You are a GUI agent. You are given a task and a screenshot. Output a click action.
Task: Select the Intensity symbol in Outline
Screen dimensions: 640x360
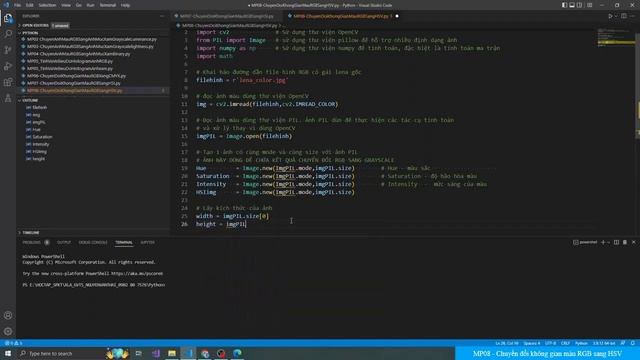click(40, 144)
